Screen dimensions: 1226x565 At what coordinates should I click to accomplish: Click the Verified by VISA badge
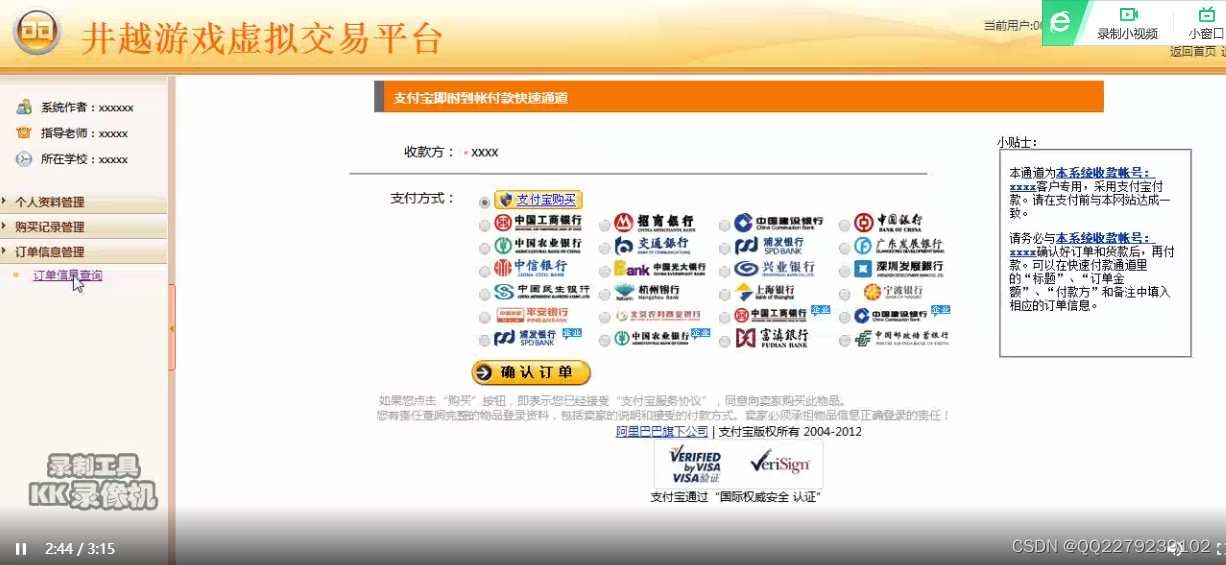695,465
